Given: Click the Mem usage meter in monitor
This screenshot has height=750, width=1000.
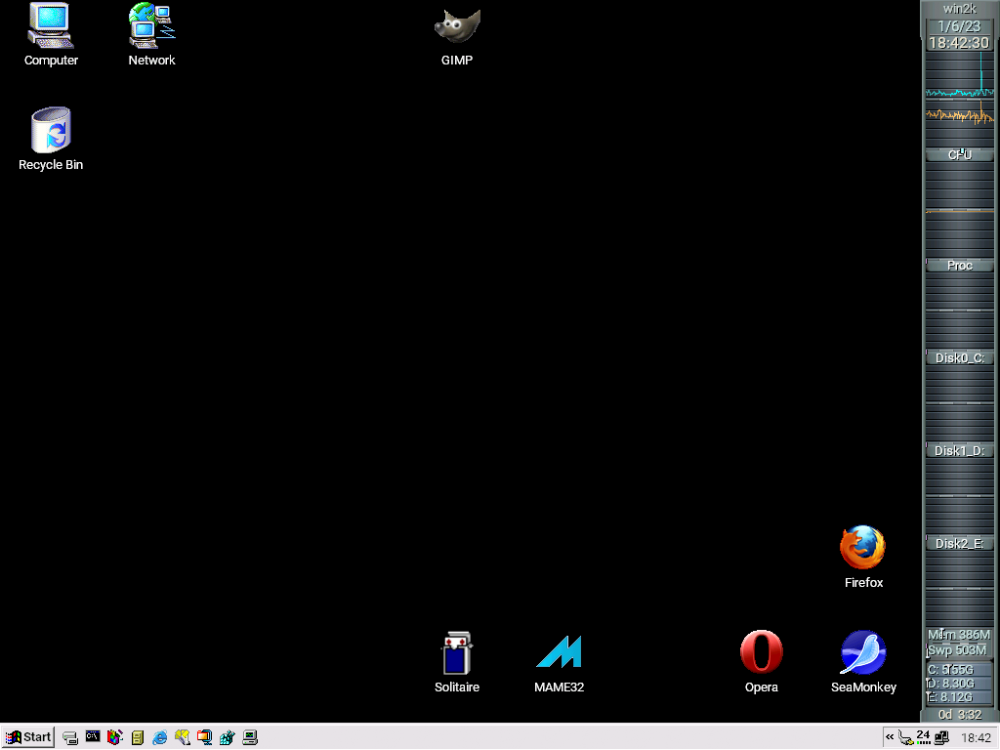Looking at the screenshot, I should coord(959,634).
